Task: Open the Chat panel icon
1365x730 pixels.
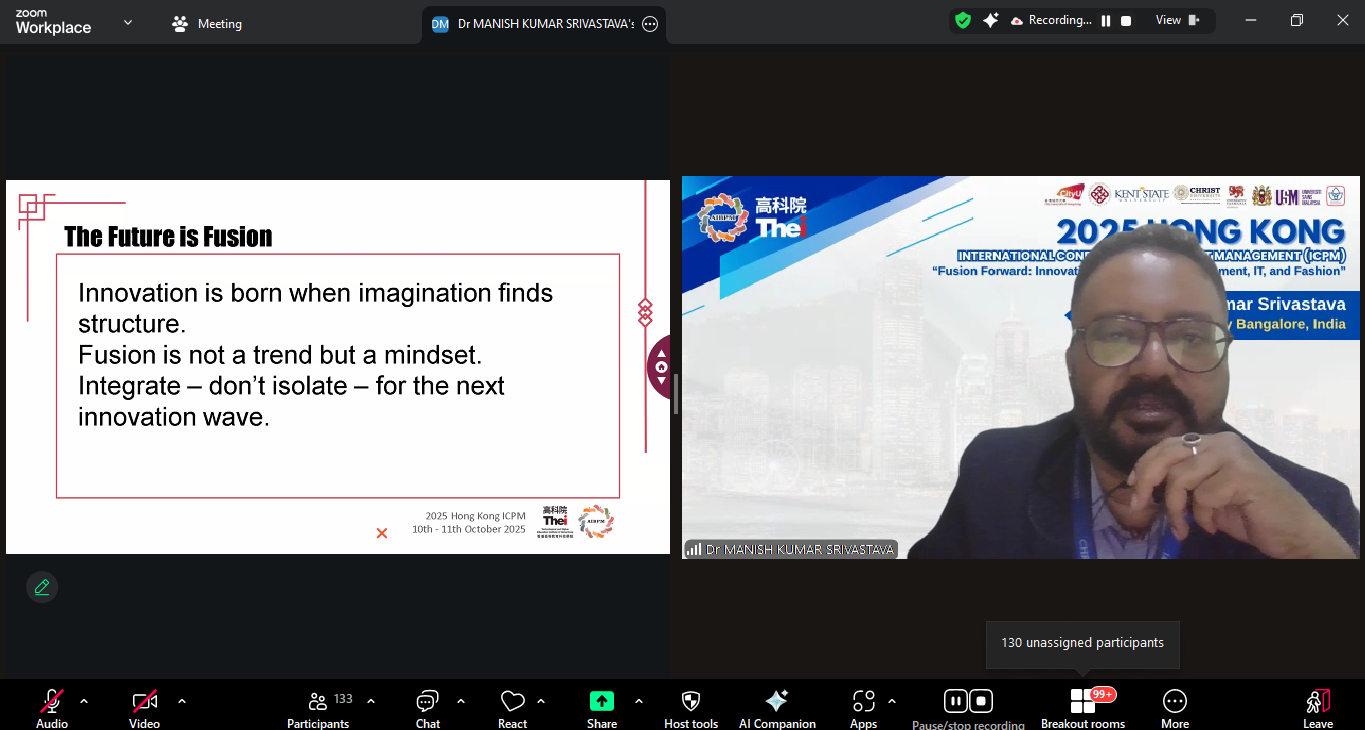Action: (x=428, y=701)
